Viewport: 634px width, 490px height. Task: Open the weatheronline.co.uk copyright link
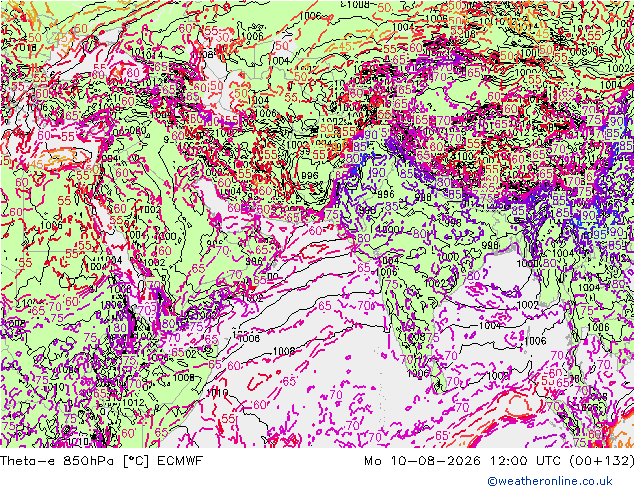point(550,481)
